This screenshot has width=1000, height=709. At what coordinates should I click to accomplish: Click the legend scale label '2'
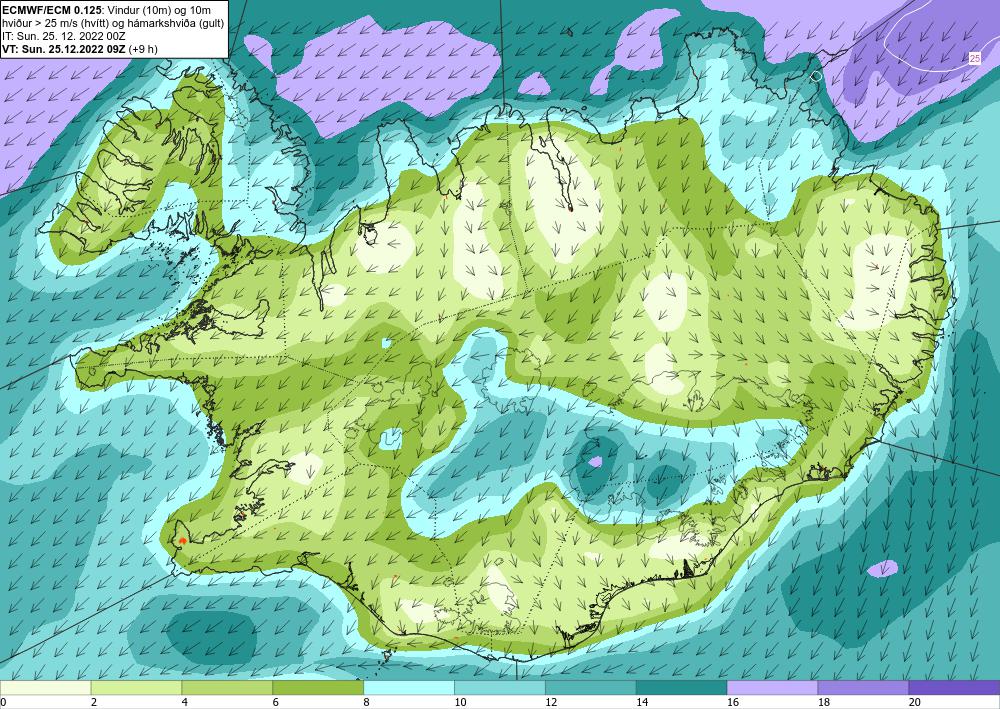tap(94, 703)
